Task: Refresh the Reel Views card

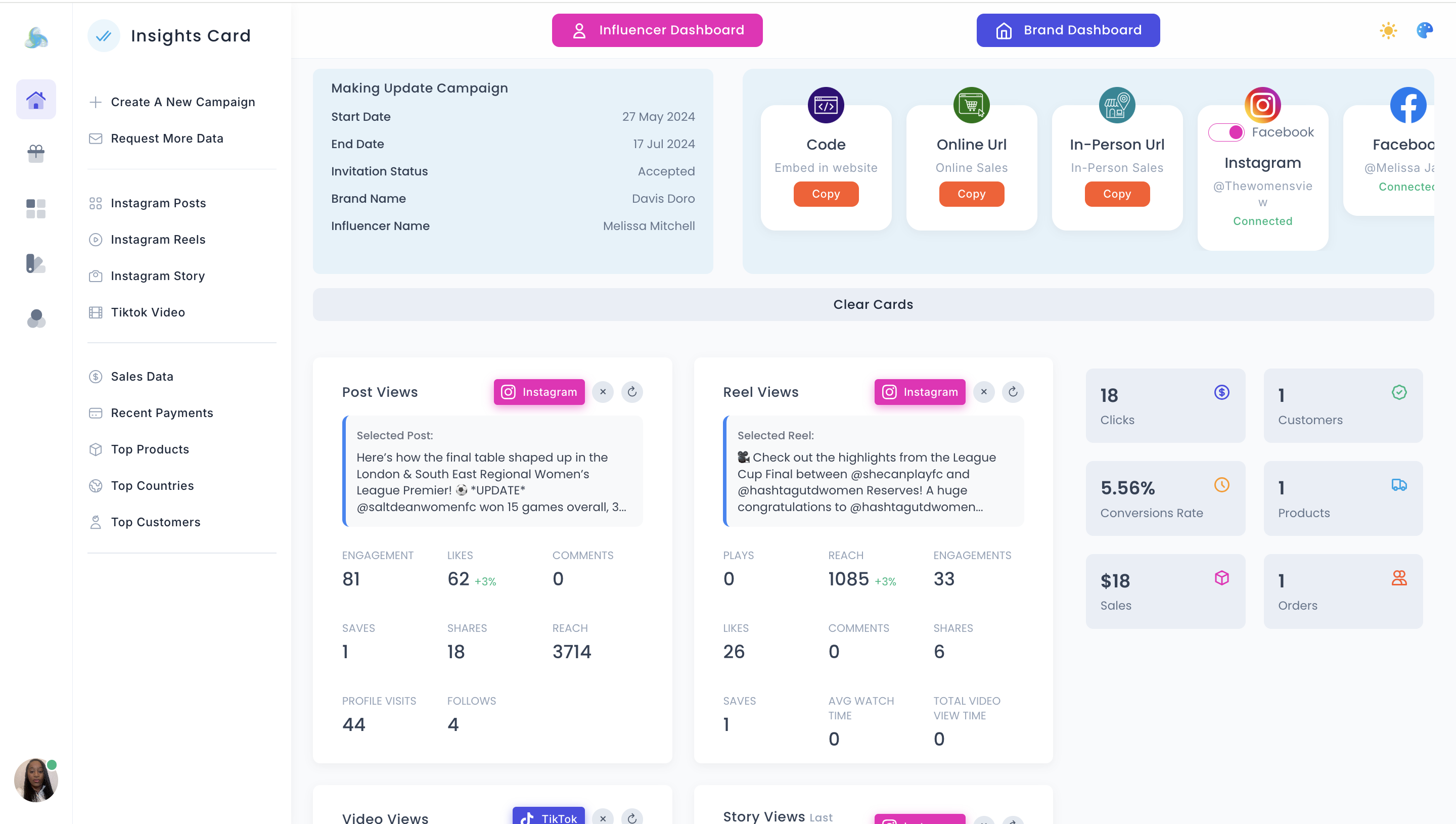Action: coord(1013,392)
